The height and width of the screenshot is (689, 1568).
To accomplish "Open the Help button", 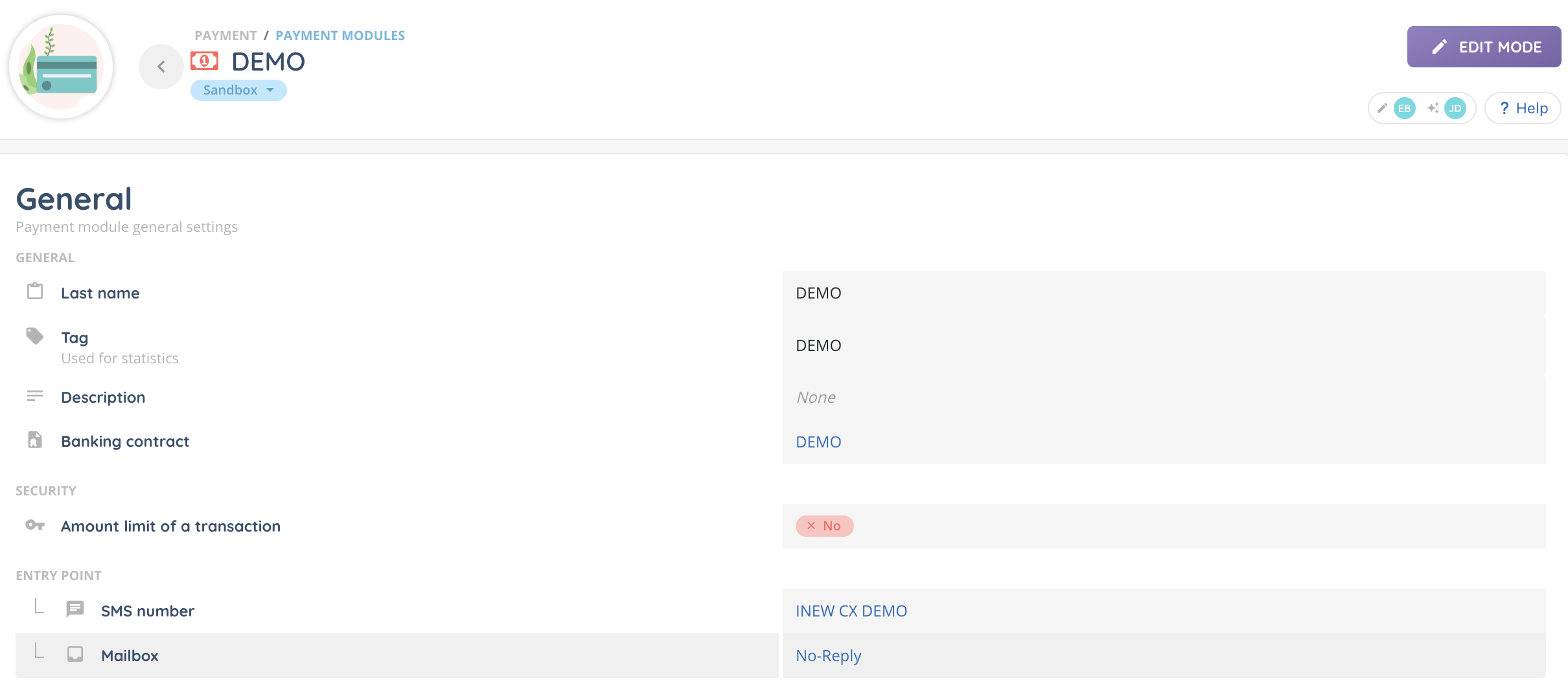I will click(1523, 108).
